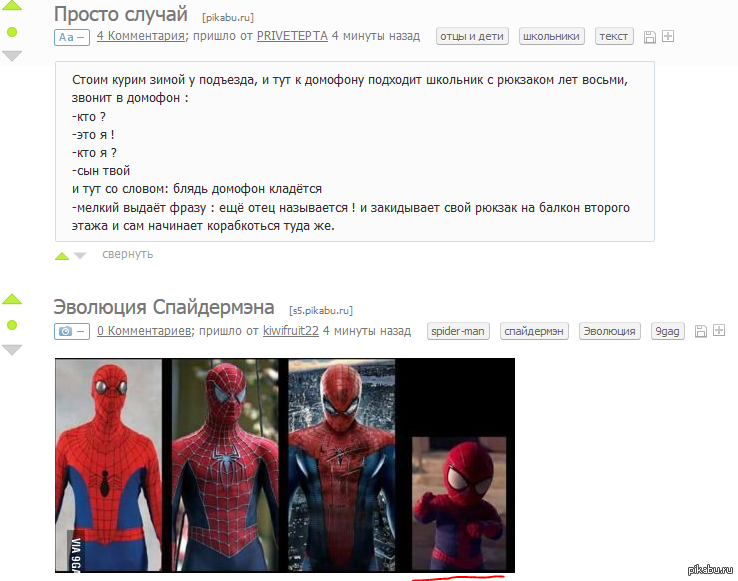Click plus icon next to 9gag tag
The image size is (738, 581).
tap(719, 331)
